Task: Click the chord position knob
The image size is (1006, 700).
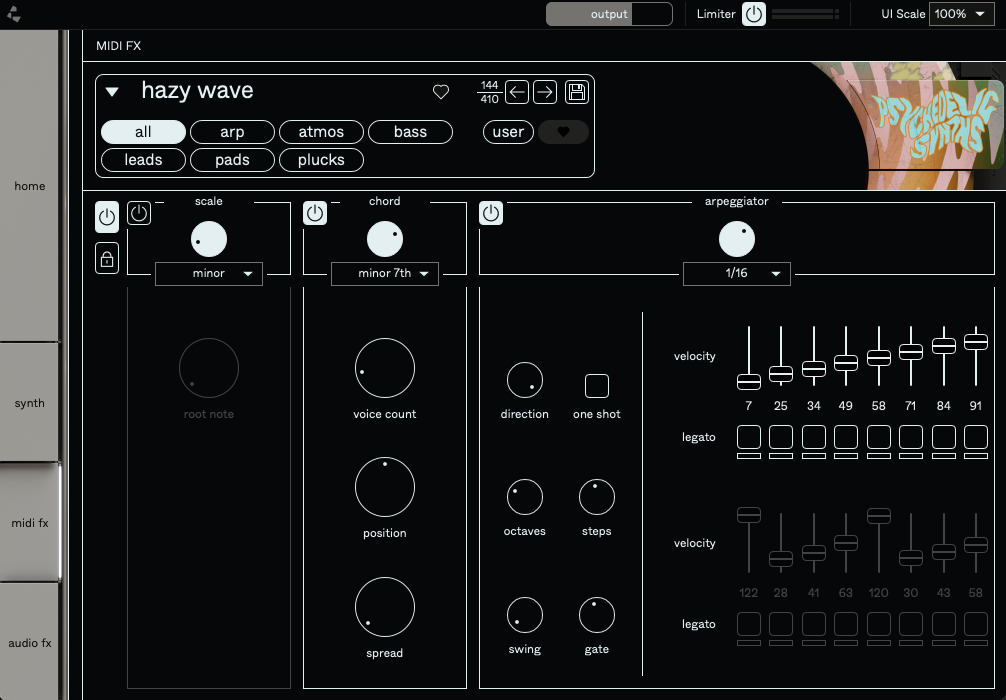Action: [x=385, y=487]
